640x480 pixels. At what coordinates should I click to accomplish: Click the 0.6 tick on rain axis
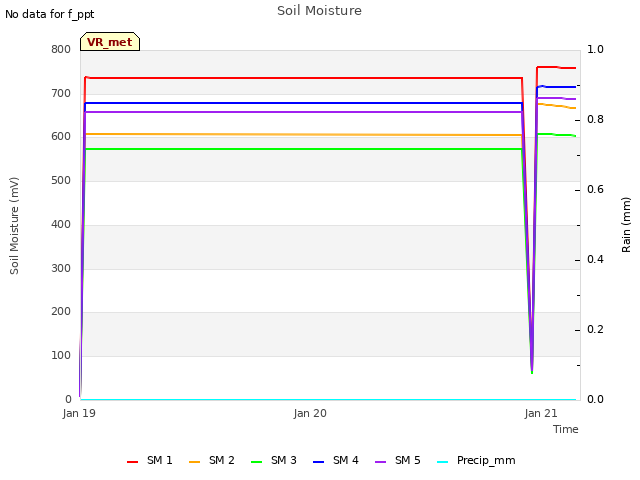[x=595, y=190]
